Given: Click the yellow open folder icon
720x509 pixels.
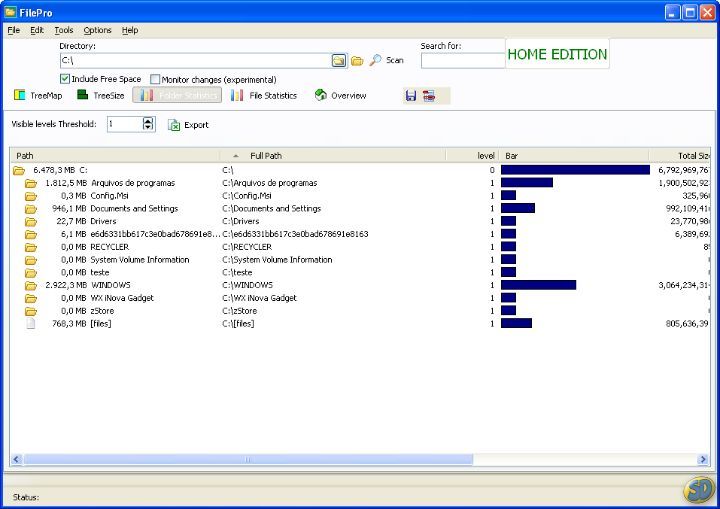Looking at the screenshot, I should [x=357, y=61].
